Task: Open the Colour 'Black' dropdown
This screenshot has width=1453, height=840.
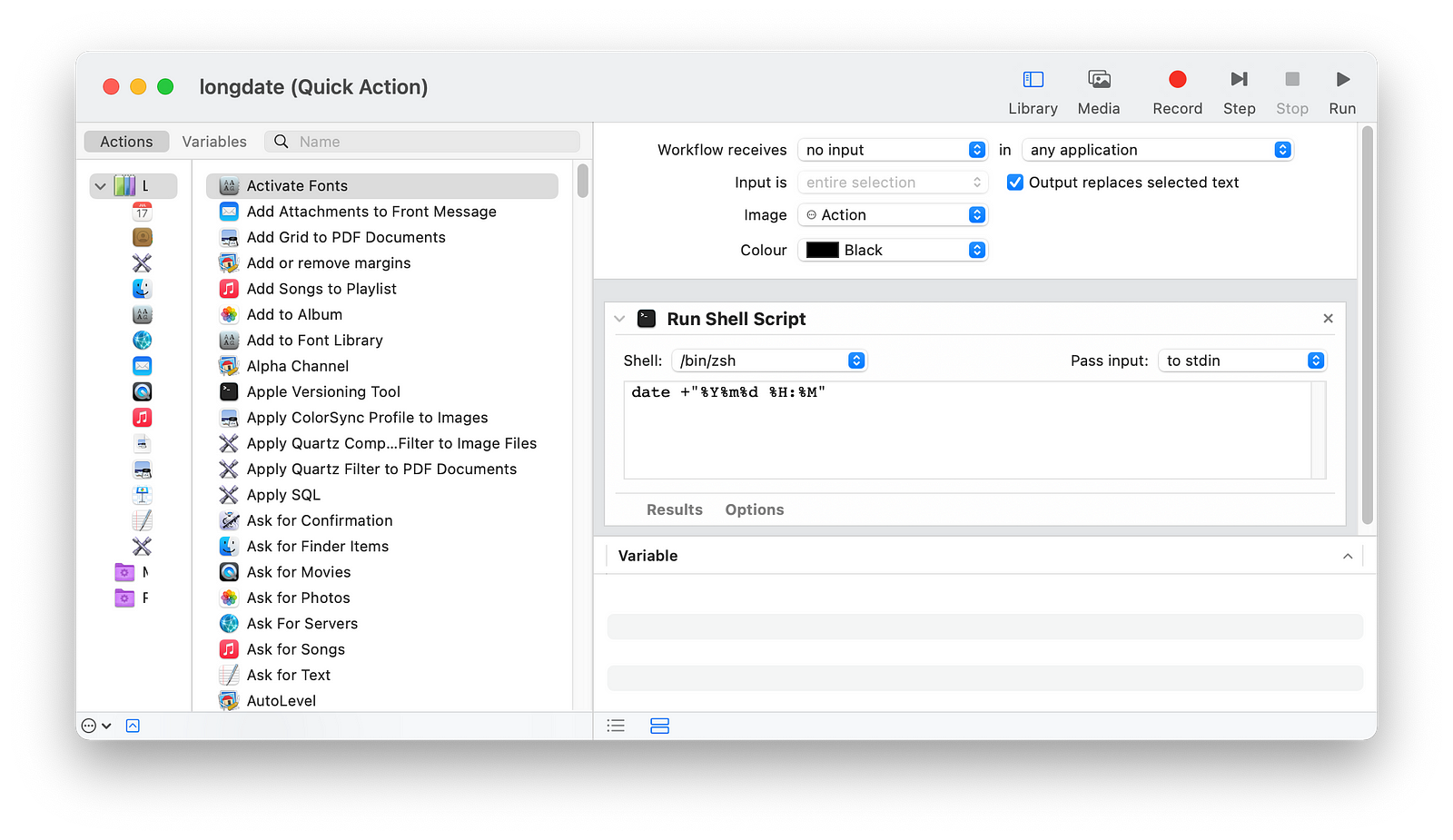Action: pos(892,250)
